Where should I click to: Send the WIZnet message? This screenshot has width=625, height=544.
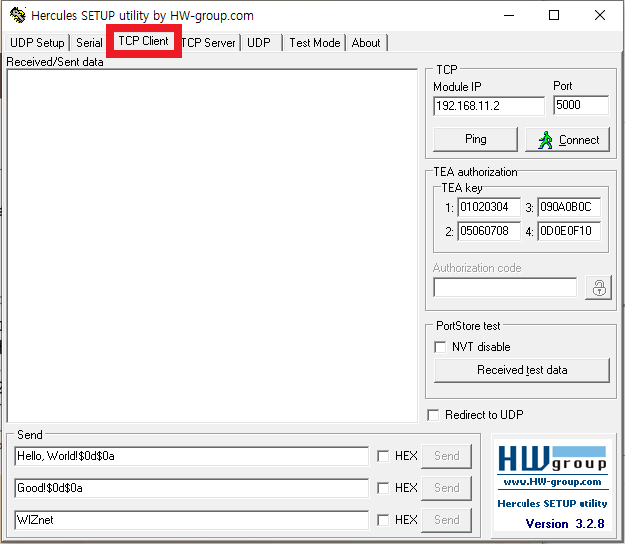[x=446, y=520]
